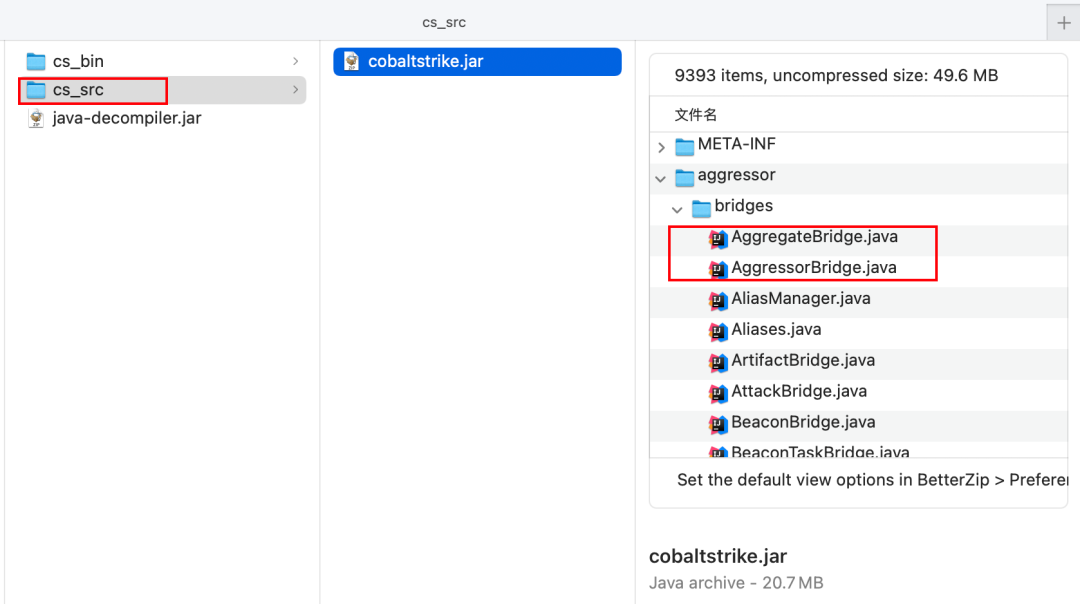The height and width of the screenshot is (604, 1080).
Task: Select the cs_src folder icon
Action: coord(36,90)
